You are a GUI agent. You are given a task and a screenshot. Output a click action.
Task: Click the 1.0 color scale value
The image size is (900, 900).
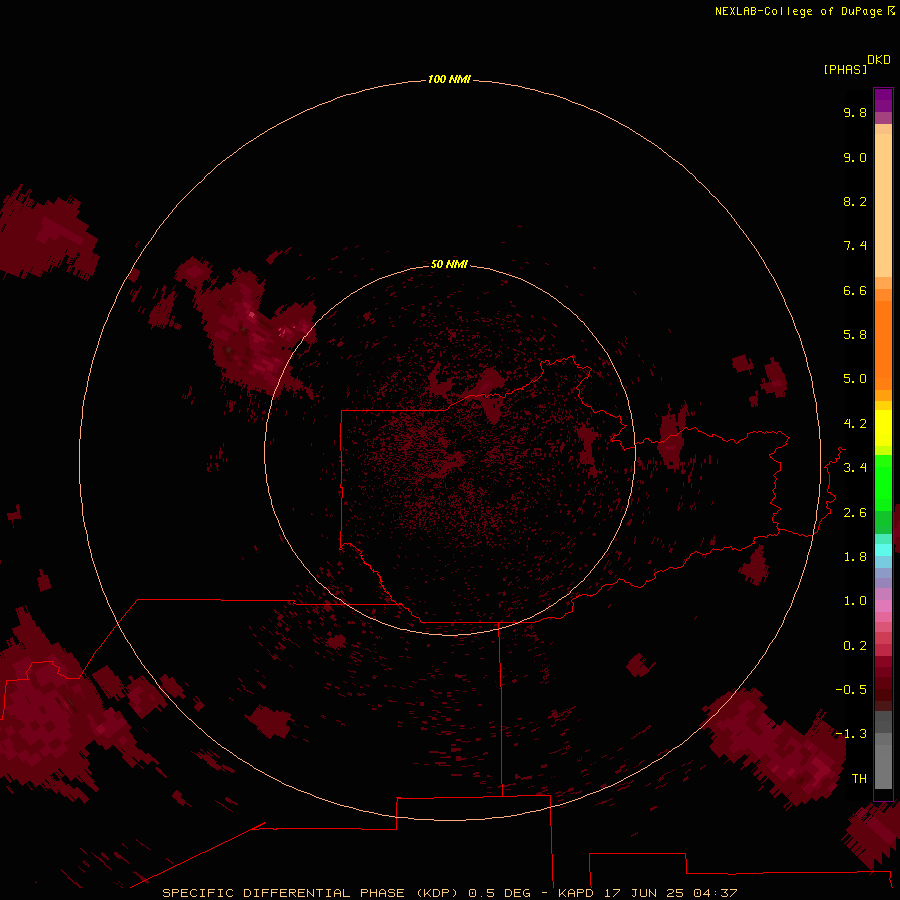855,601
